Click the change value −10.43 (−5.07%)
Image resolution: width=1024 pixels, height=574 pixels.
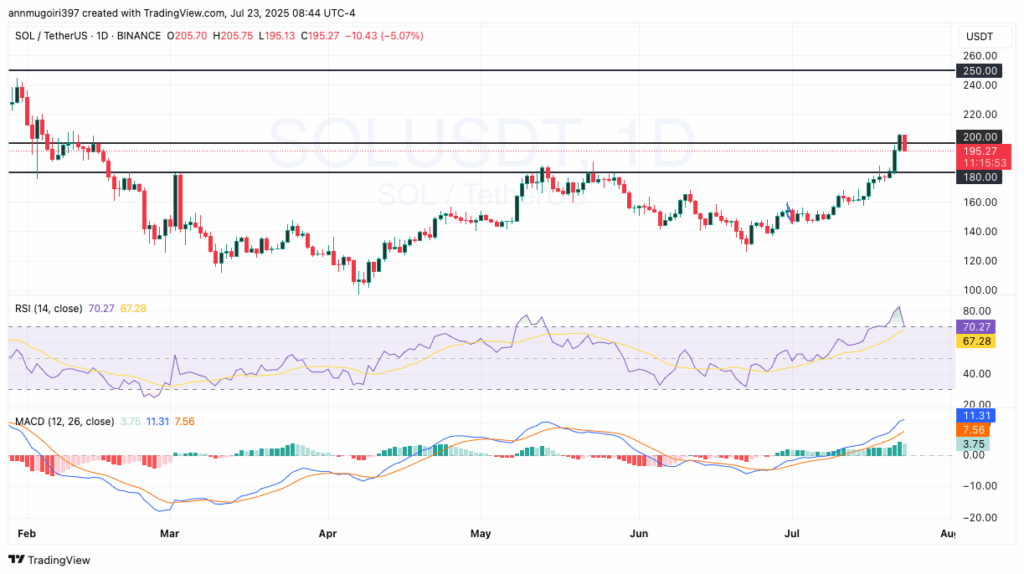[384, 36]
